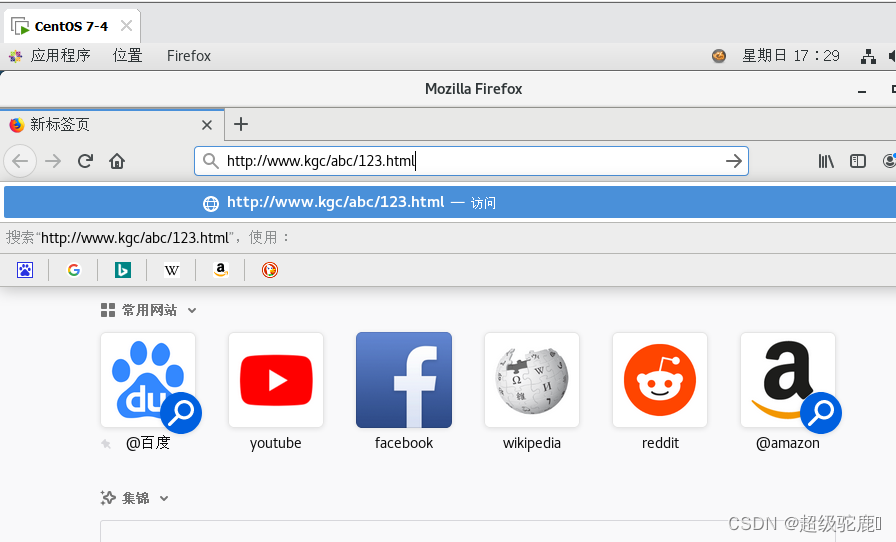Click the globe icon in suggestion row

211,204
